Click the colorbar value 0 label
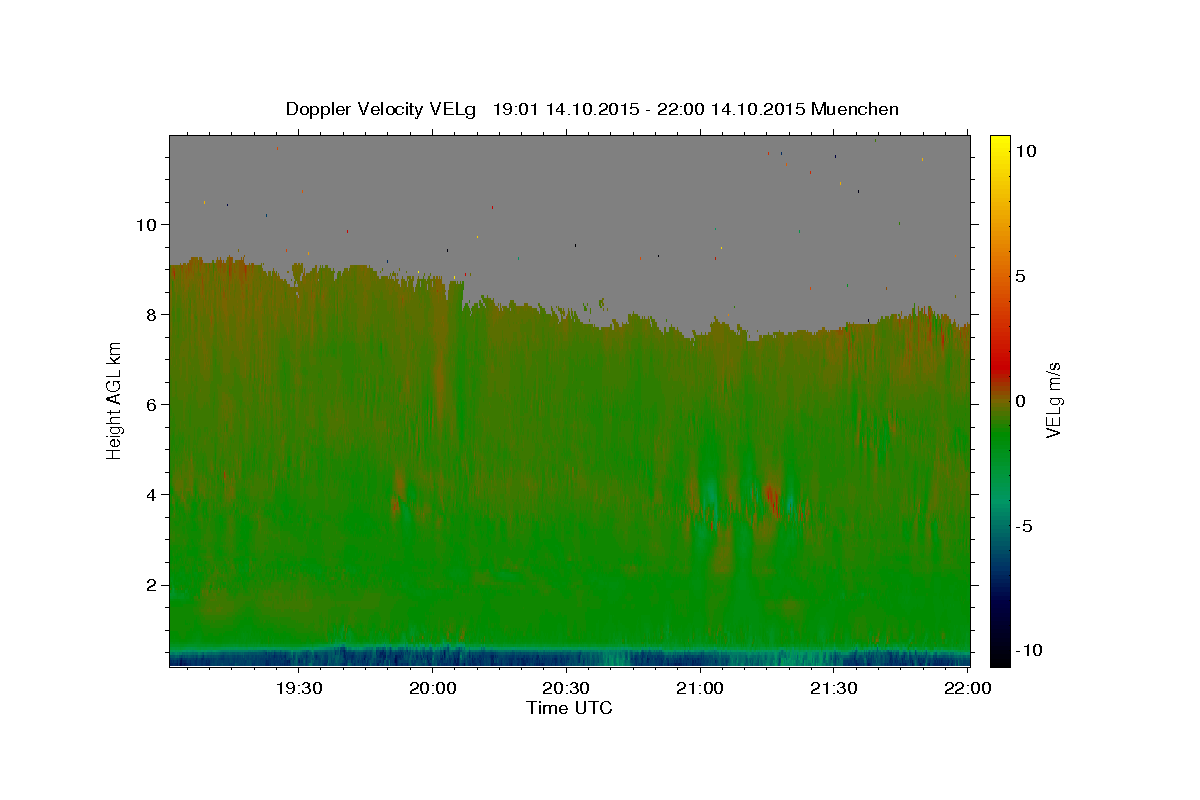 click(x=1020, y=401)
